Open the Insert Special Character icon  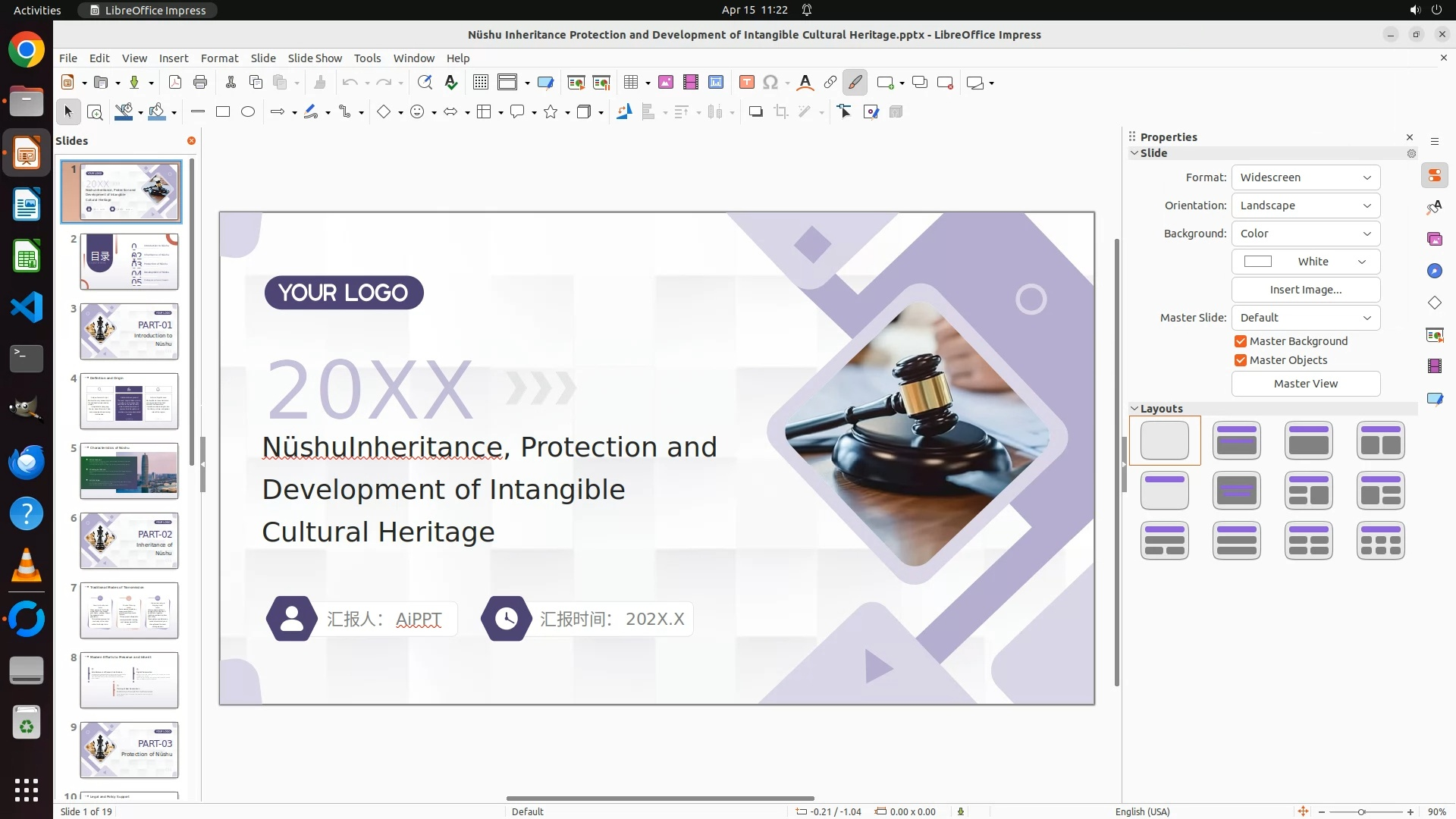[x=770, y=82]
